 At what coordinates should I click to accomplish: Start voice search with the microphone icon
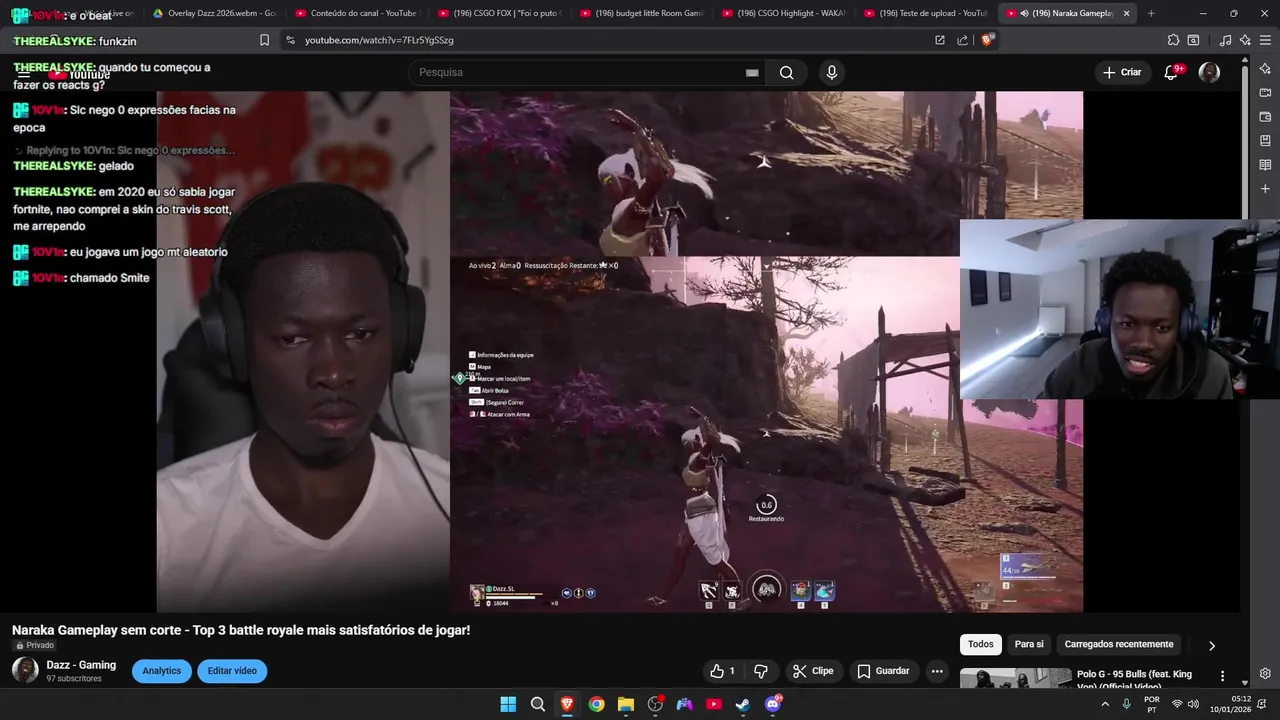coord(831,72)
